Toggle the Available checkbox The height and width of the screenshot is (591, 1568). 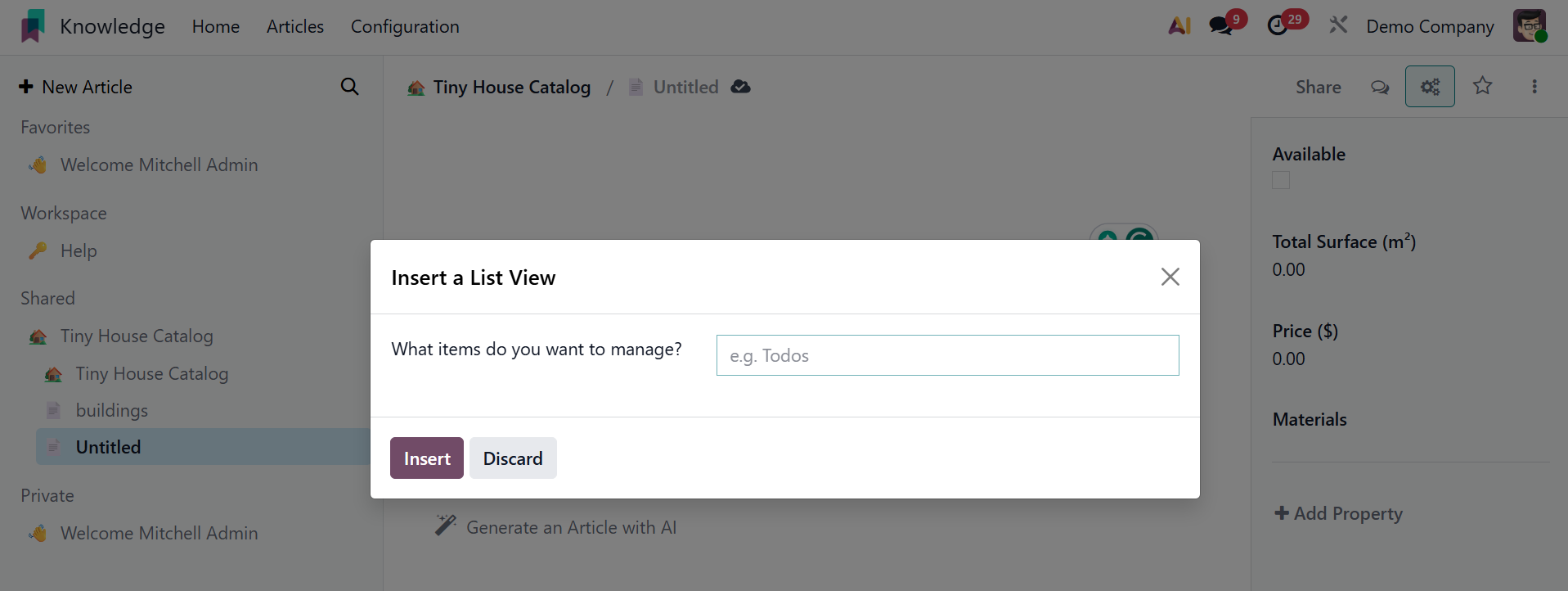[x=1281, y=181]
